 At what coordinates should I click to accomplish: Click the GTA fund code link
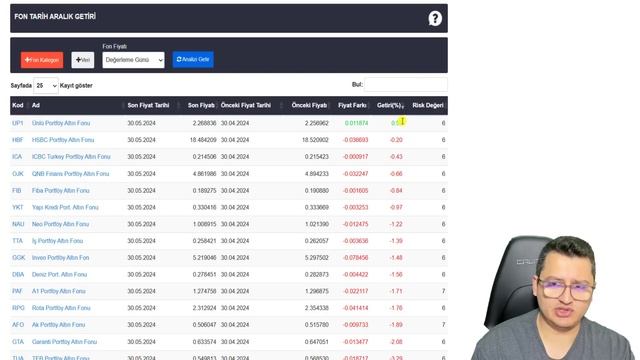18,342
